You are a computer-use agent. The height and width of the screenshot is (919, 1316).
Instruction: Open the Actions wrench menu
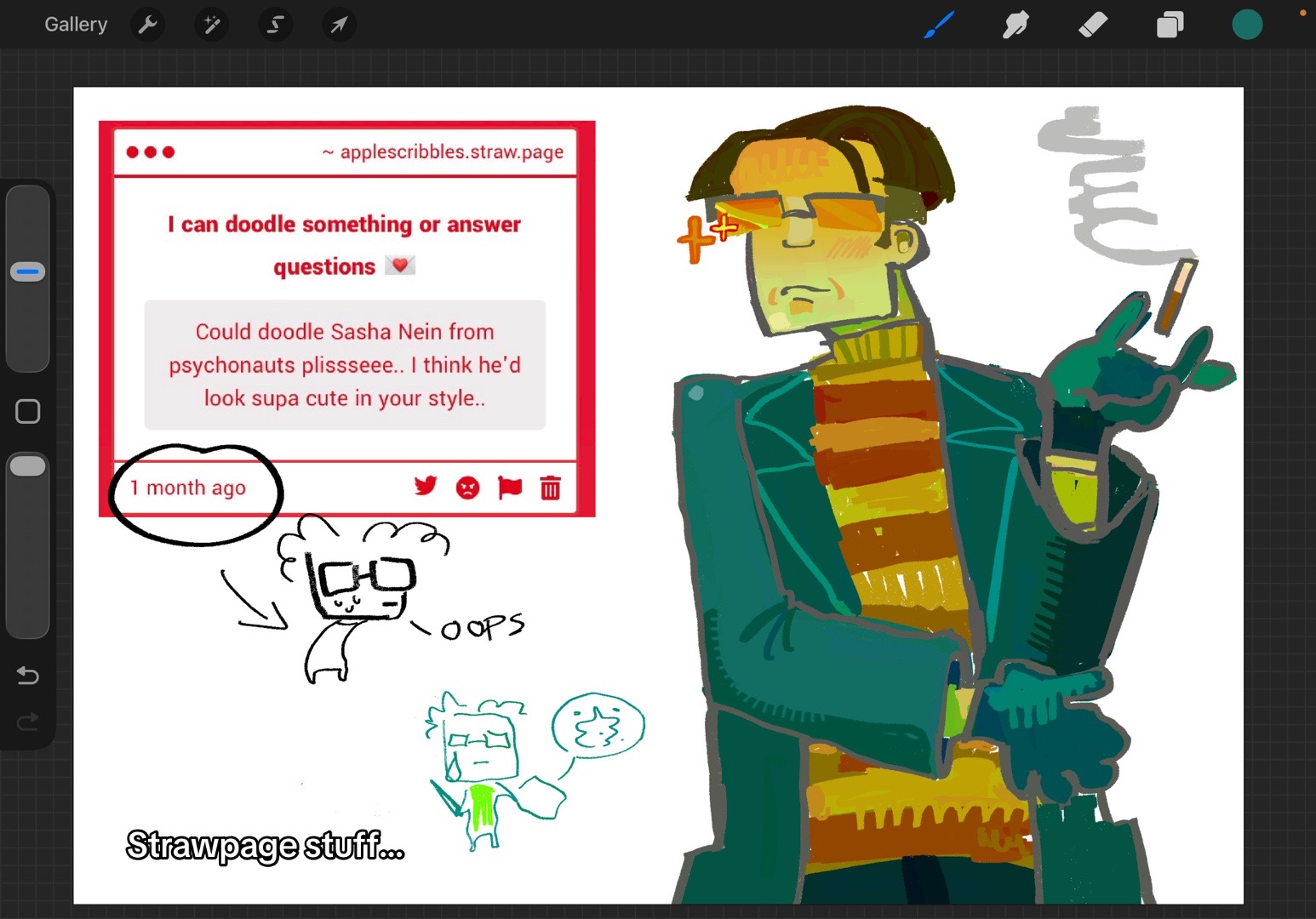tap(148, 26)
